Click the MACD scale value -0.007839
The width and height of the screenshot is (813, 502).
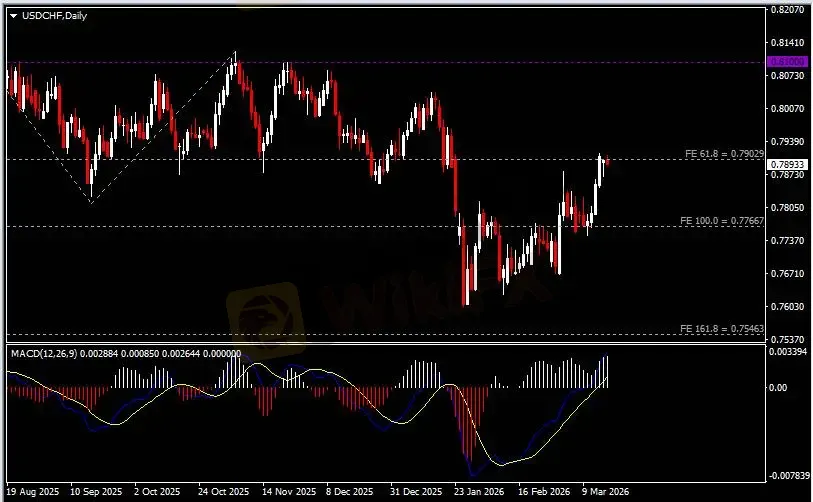(x=790, y=476)
